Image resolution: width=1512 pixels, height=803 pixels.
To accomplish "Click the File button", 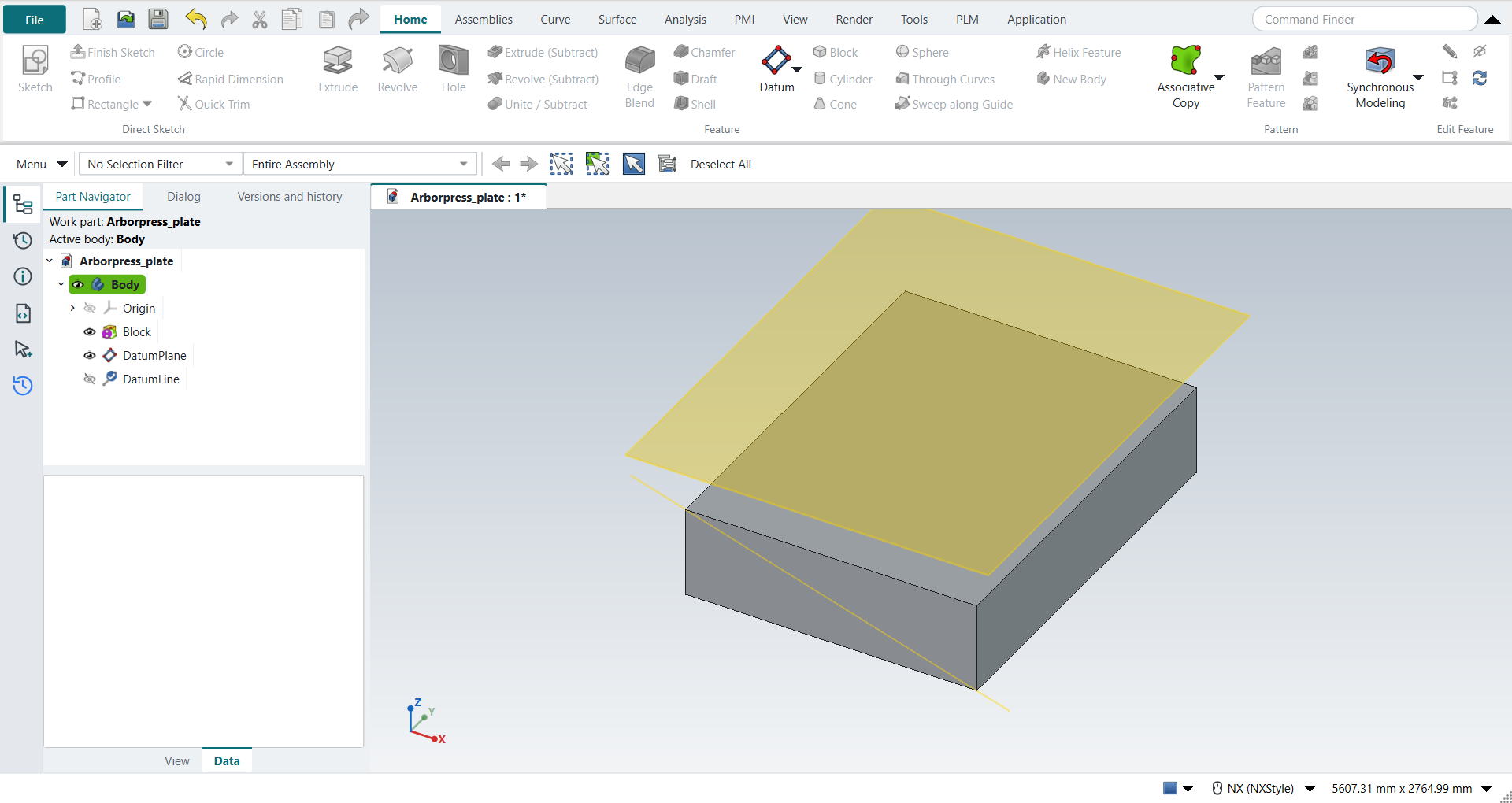I will 35,20.
